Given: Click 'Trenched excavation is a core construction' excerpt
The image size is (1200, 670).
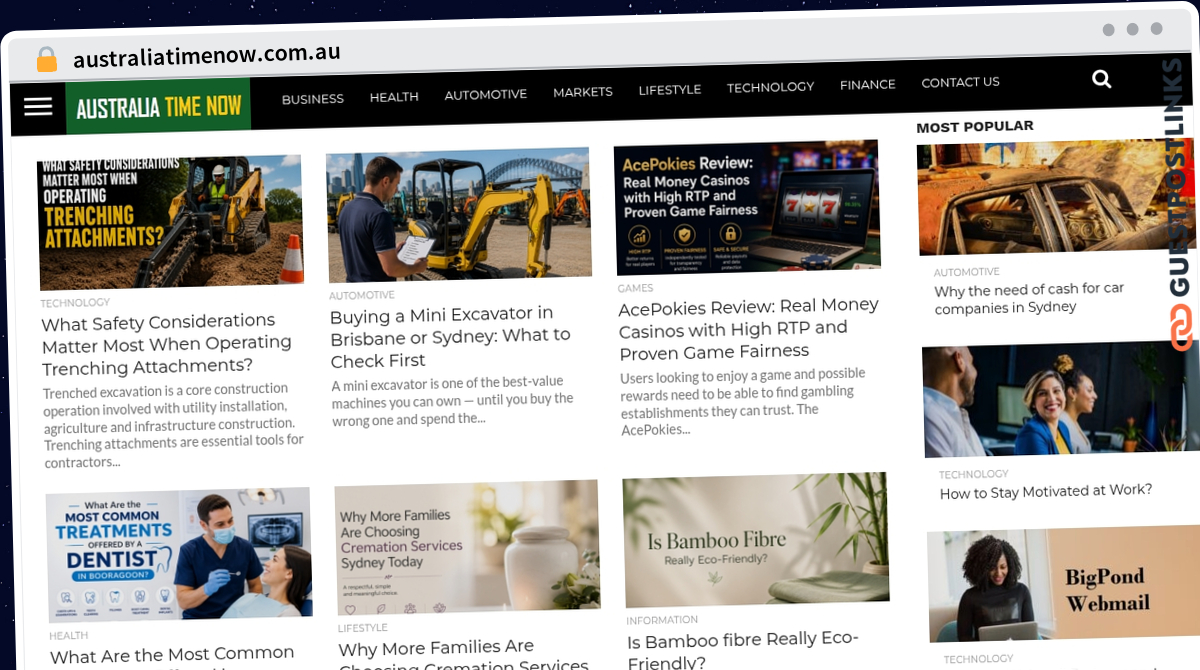Looking at the screenshot, I should click(174, 425).
